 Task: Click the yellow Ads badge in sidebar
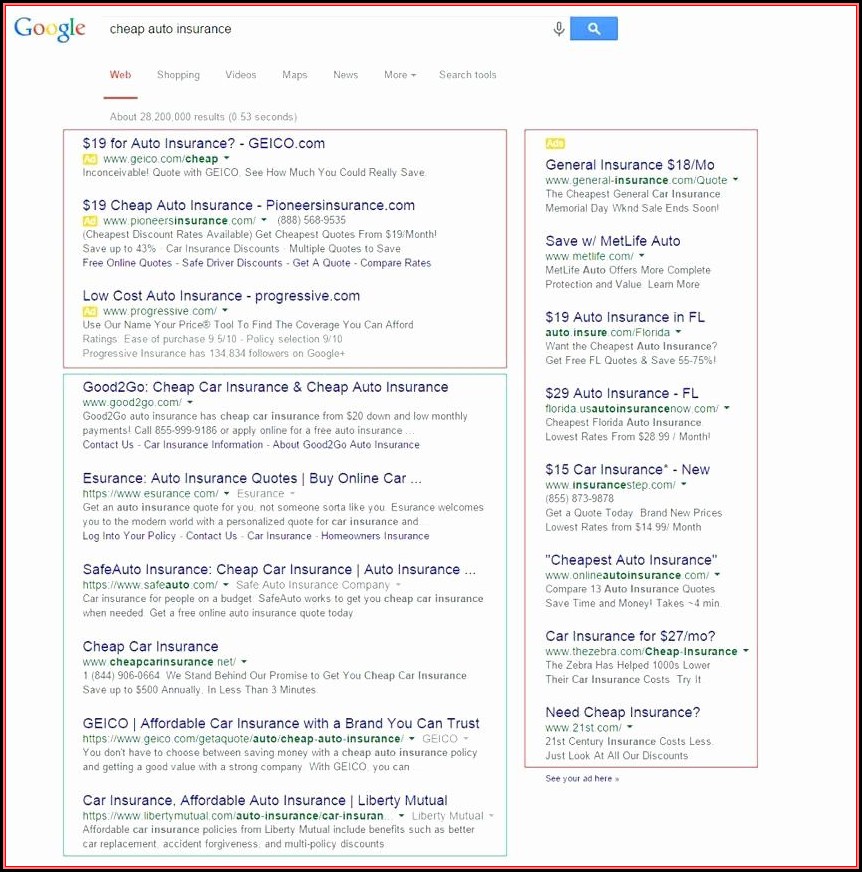(554, 144)
